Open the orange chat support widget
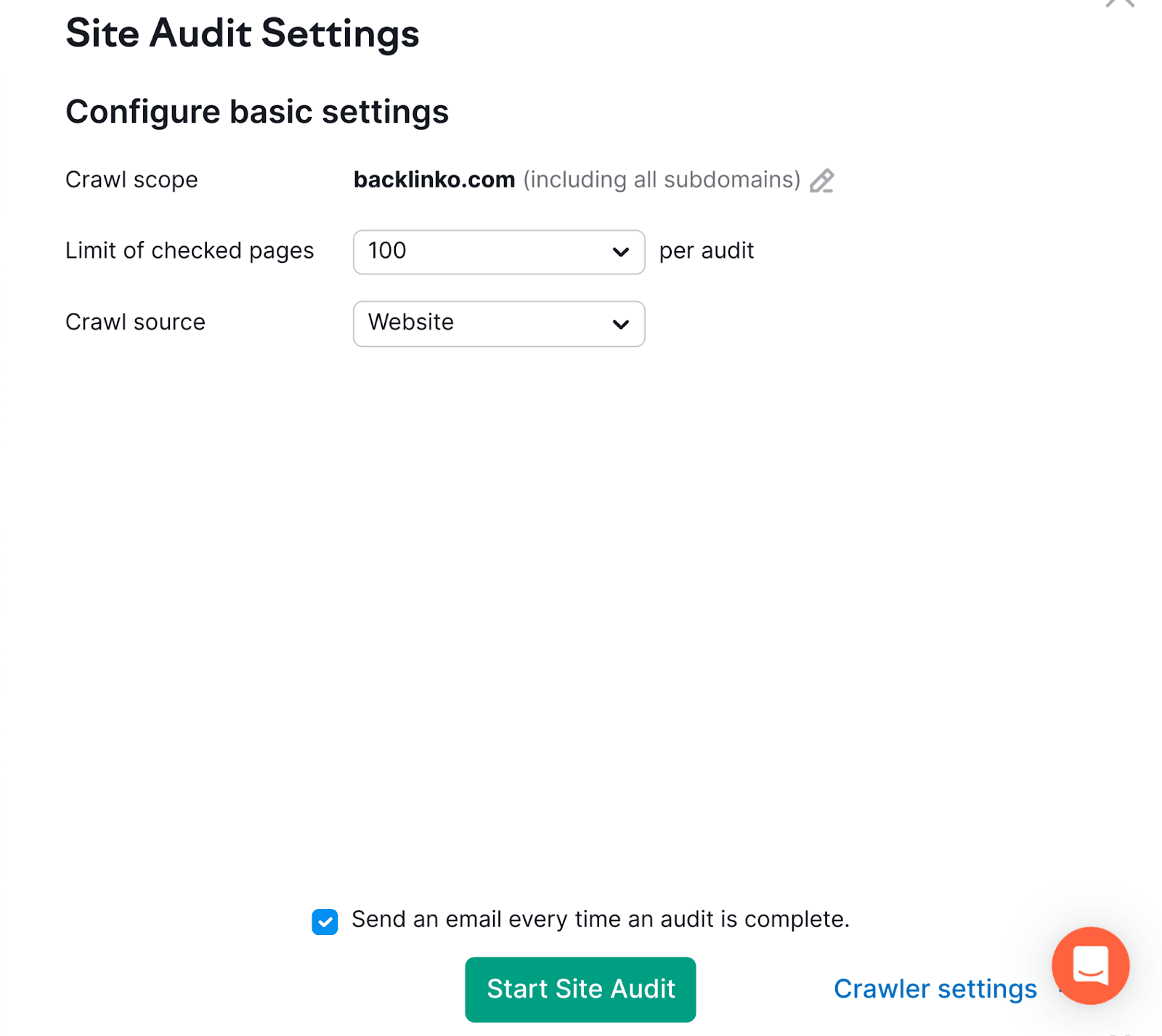Image resolution: width=1162 pixels, height=1036 pixels. (x=1090, y=966)
